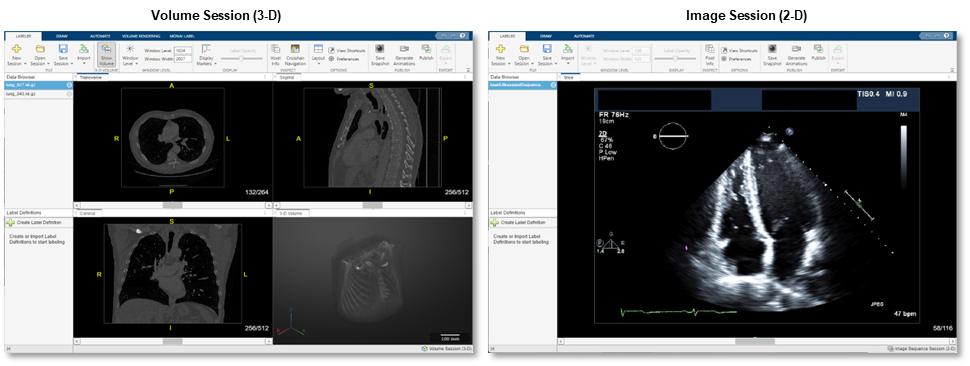This screenshot has width=970, height=366.
Task: Collapse the toolstrip in Image Session window
Action: [x=951, y=70]
